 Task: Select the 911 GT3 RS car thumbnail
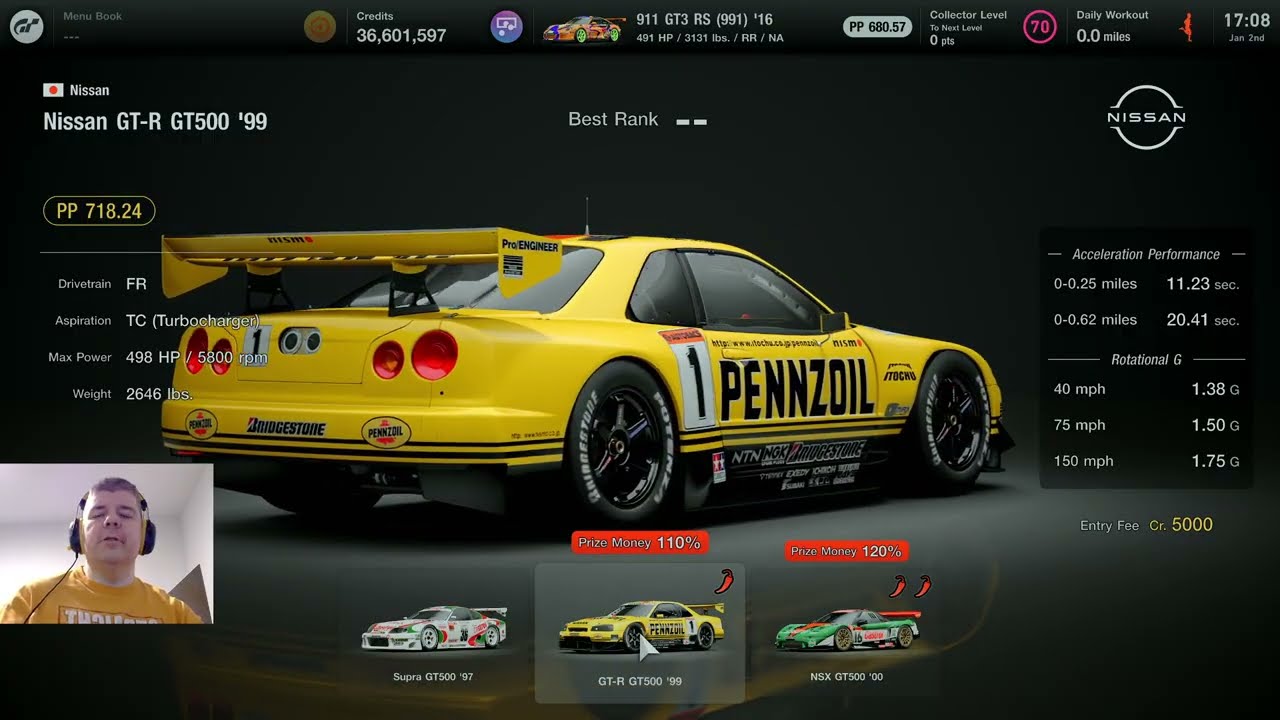(x=584, y=29)
